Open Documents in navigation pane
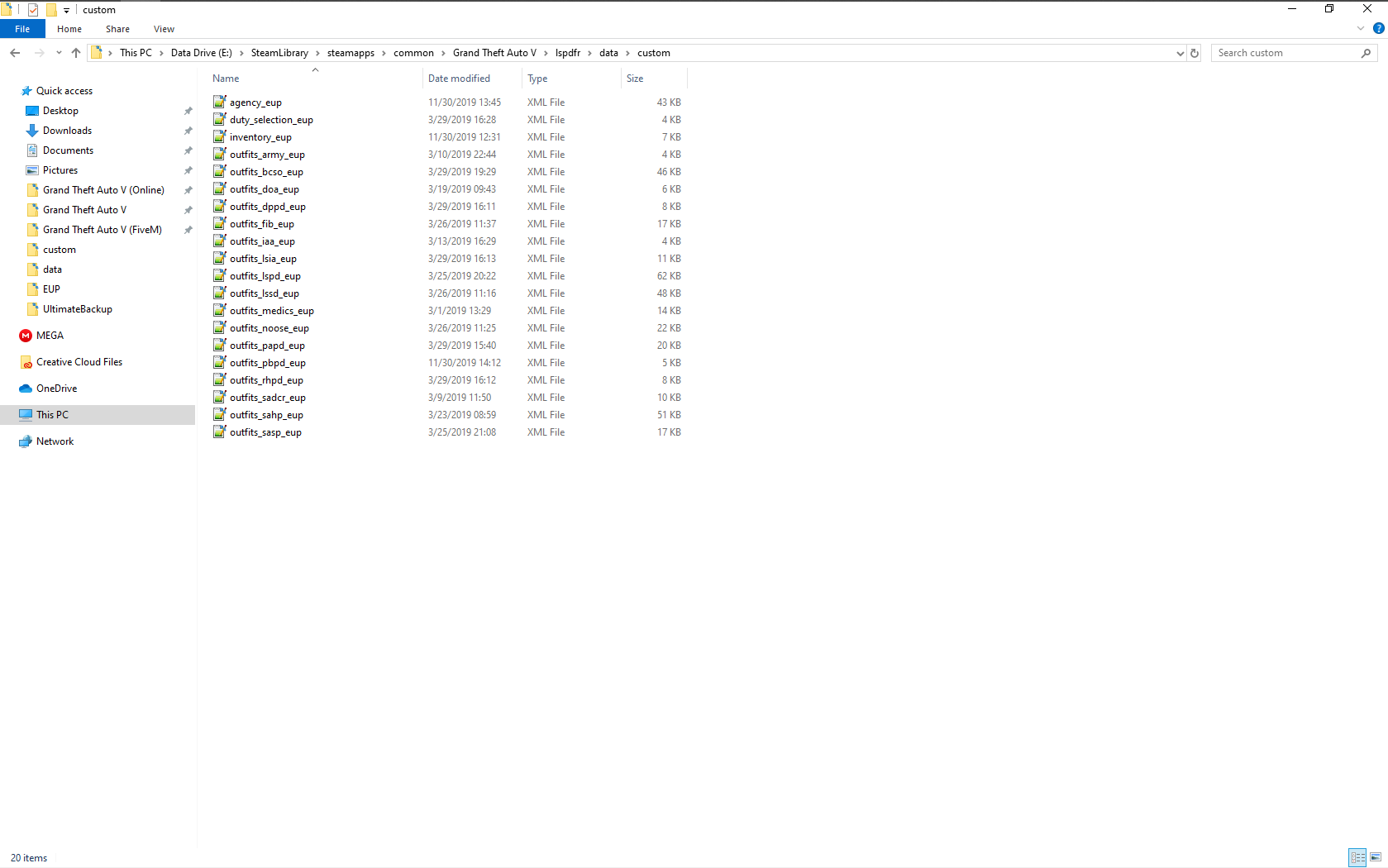The image size is (1388, 868). point(68,150)
